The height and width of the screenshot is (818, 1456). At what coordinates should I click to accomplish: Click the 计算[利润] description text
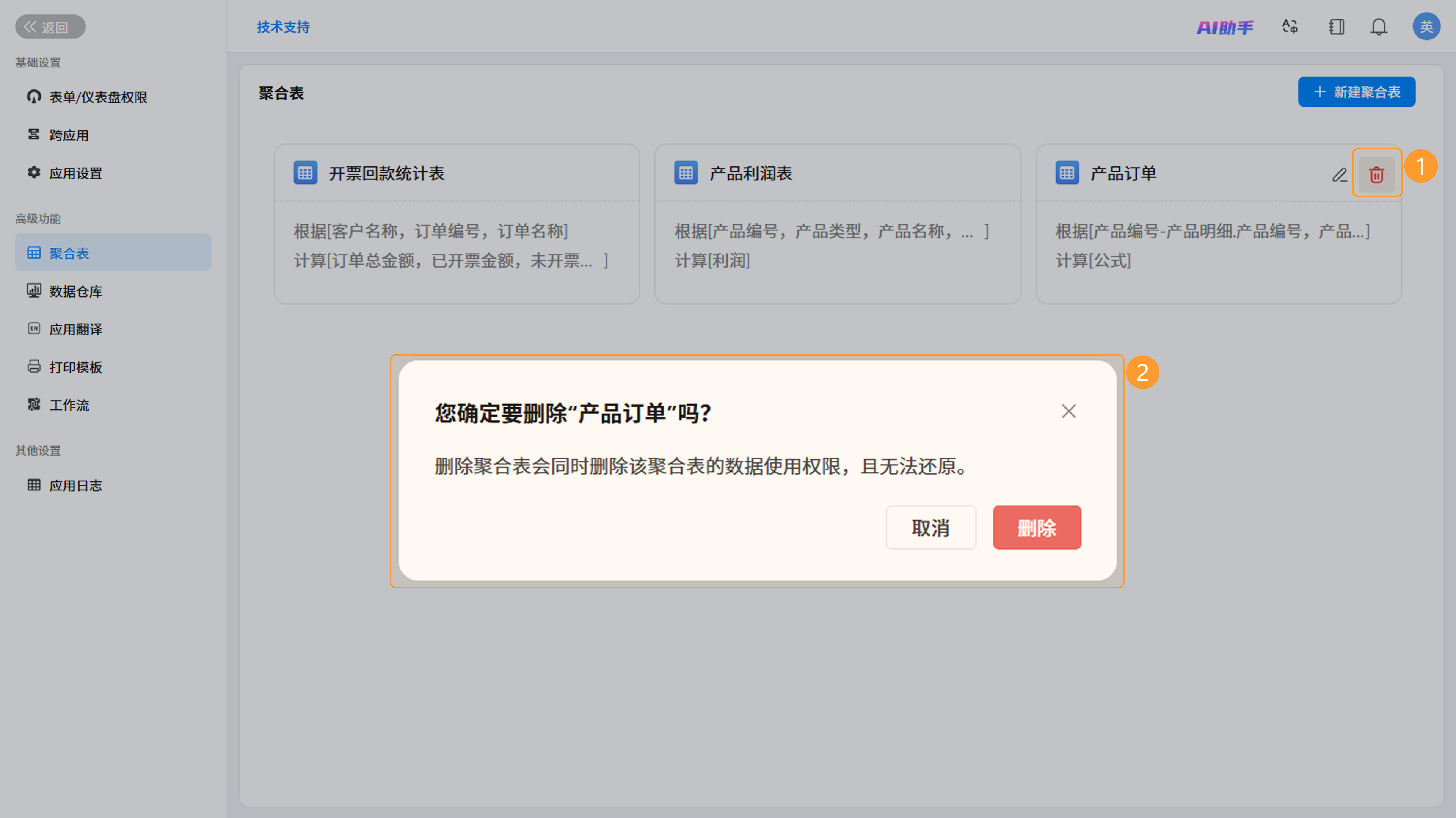712,260
